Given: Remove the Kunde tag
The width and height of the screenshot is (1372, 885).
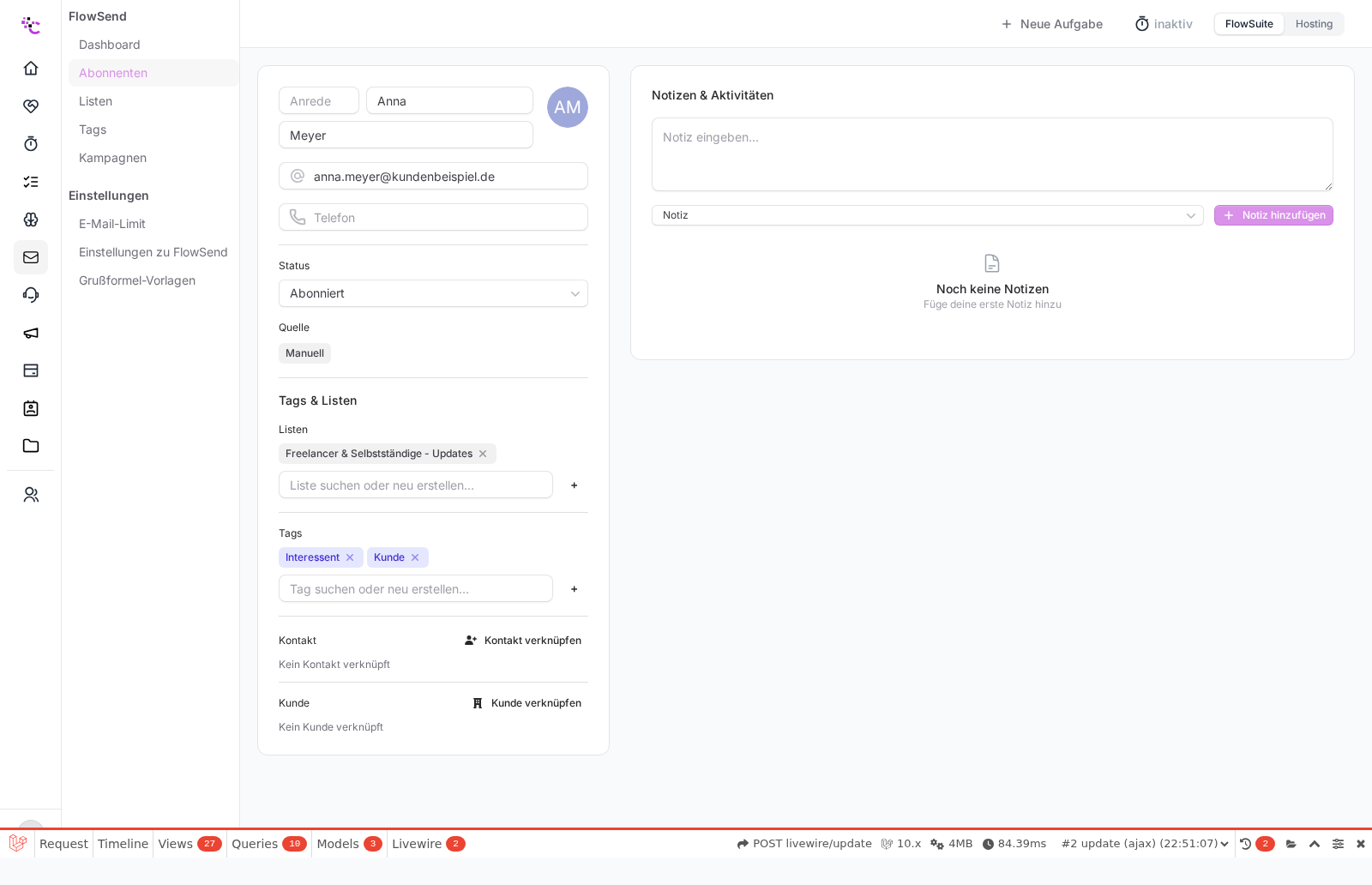Looking at the screenshot, I should 415,557.
